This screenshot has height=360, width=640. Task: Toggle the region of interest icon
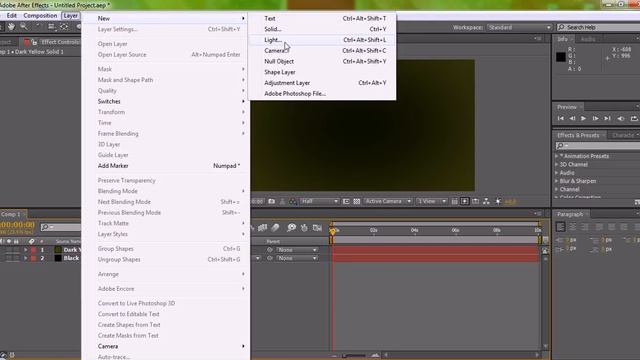[346, 201]
